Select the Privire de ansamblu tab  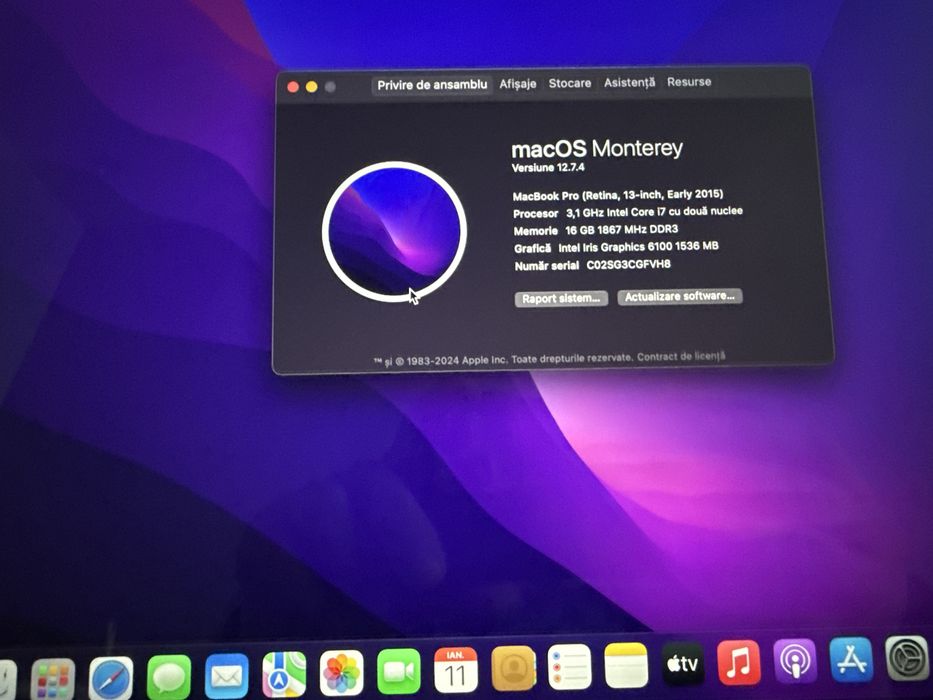[432, 85]
